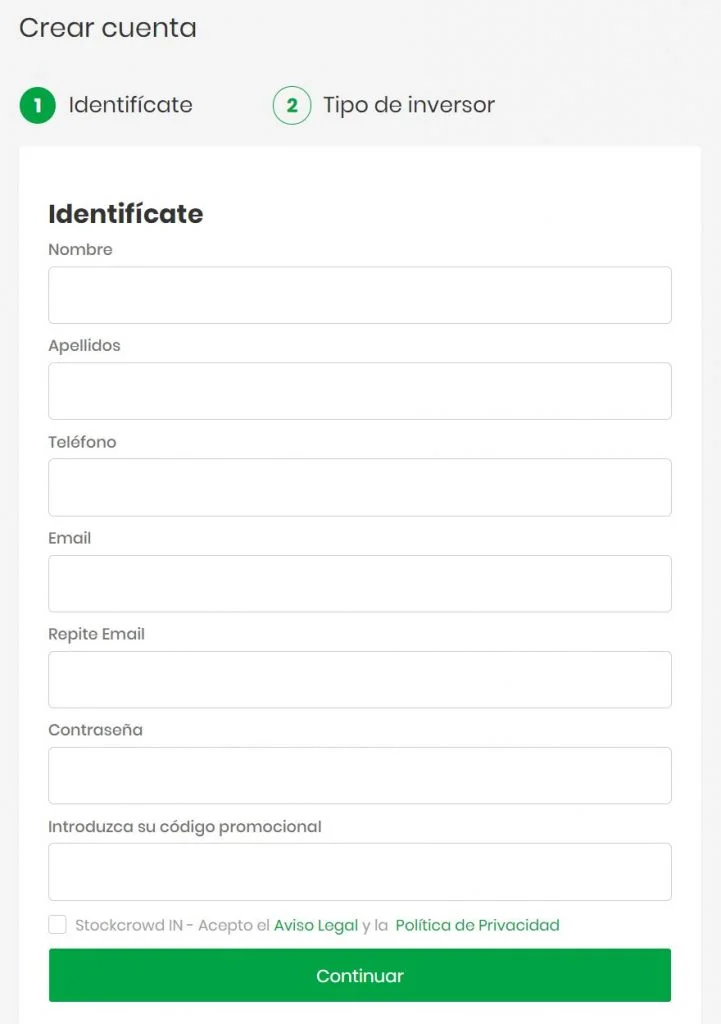The height and width of the screenshot is (1024, 721).
Task: Open the 'Política de Privacidad' link
Action: tap(477, 925)
